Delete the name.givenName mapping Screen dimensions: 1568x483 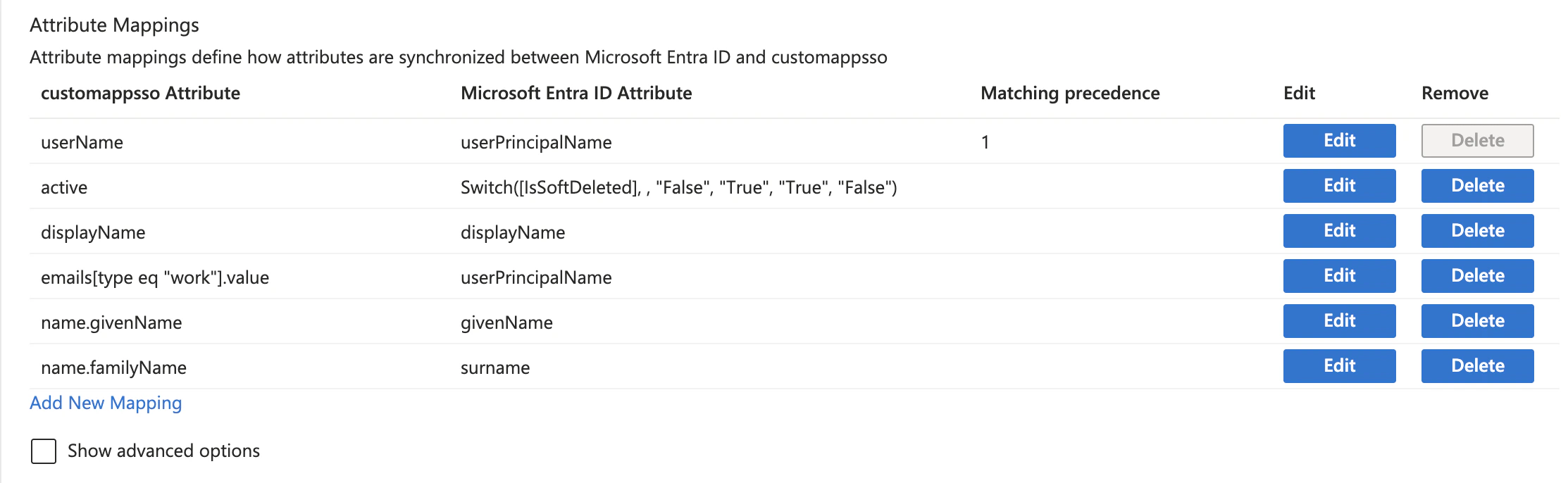[1476, 320]
